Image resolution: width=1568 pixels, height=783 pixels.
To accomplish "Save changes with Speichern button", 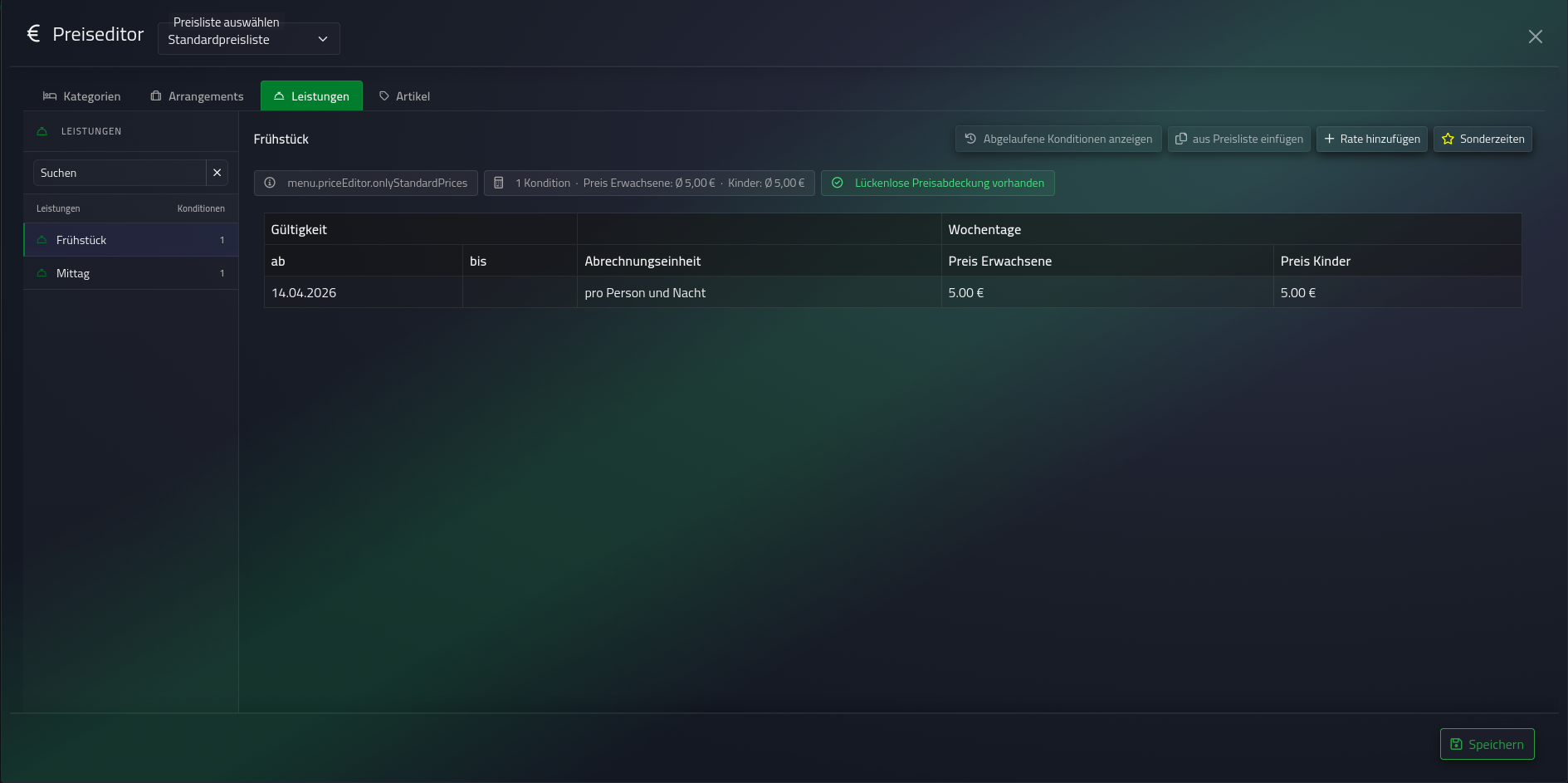I will 1487,744.
